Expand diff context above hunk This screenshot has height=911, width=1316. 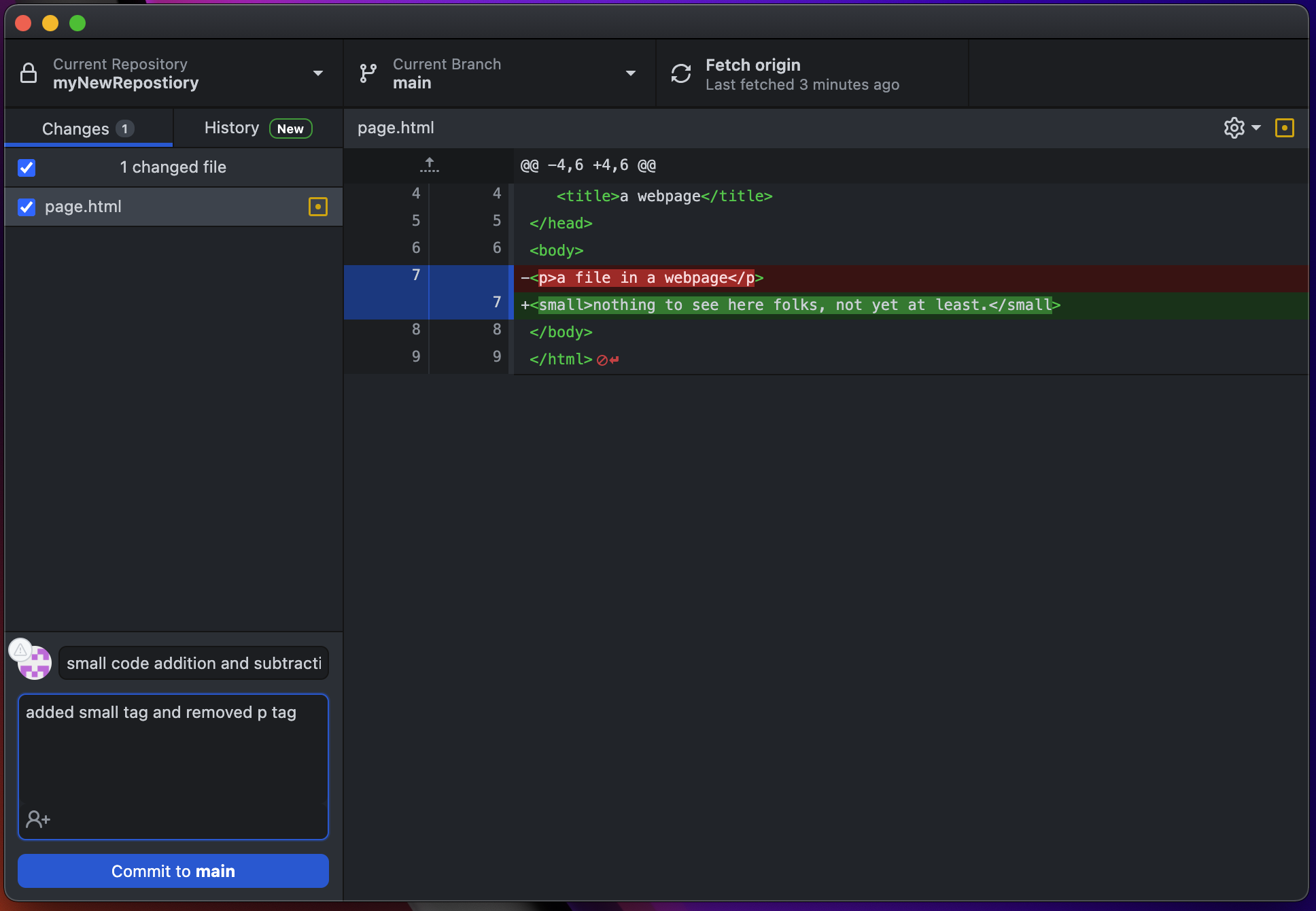coord(429,165)
